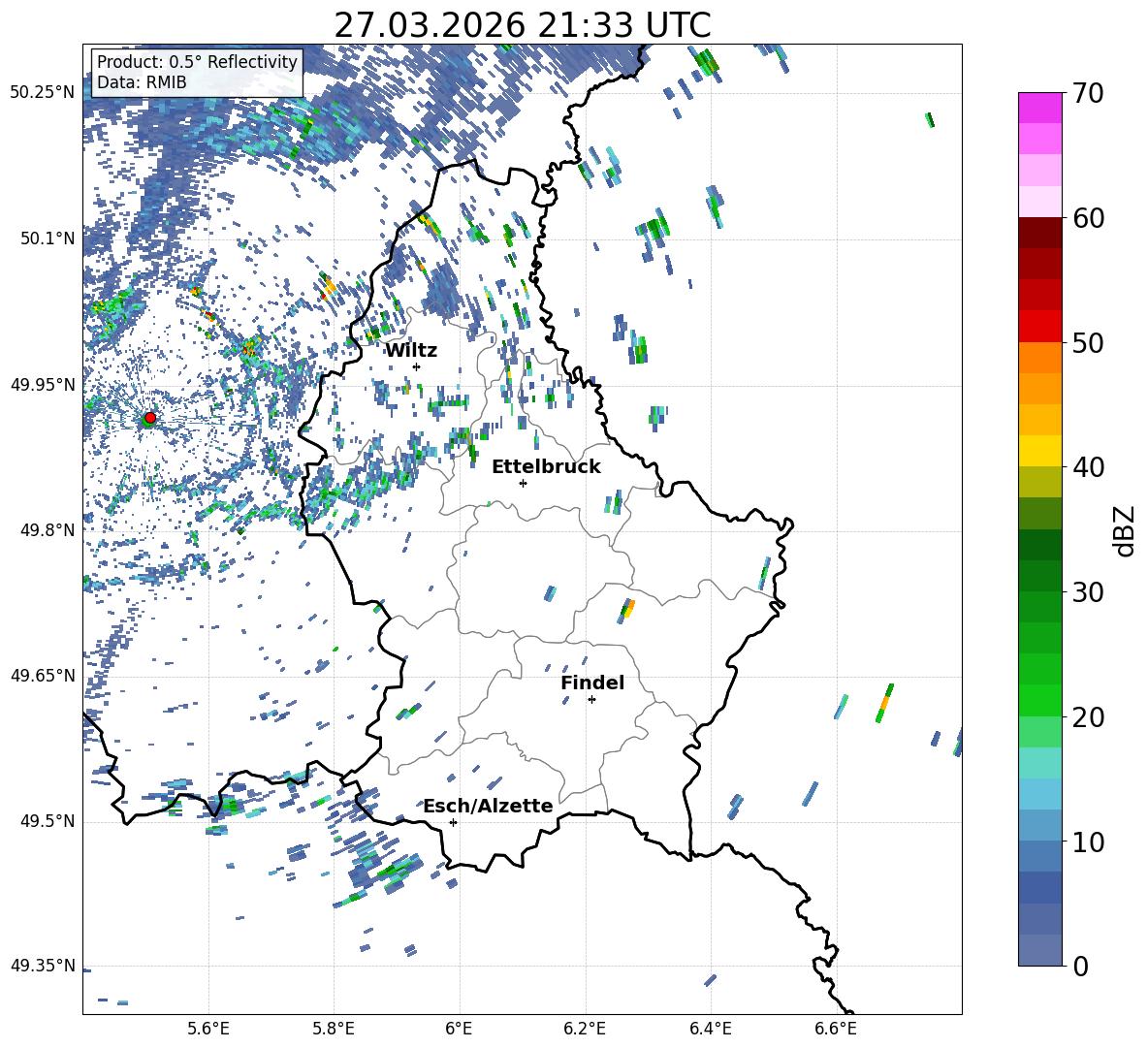Click the bright red colorbar segment above 50

(1039, 327)
